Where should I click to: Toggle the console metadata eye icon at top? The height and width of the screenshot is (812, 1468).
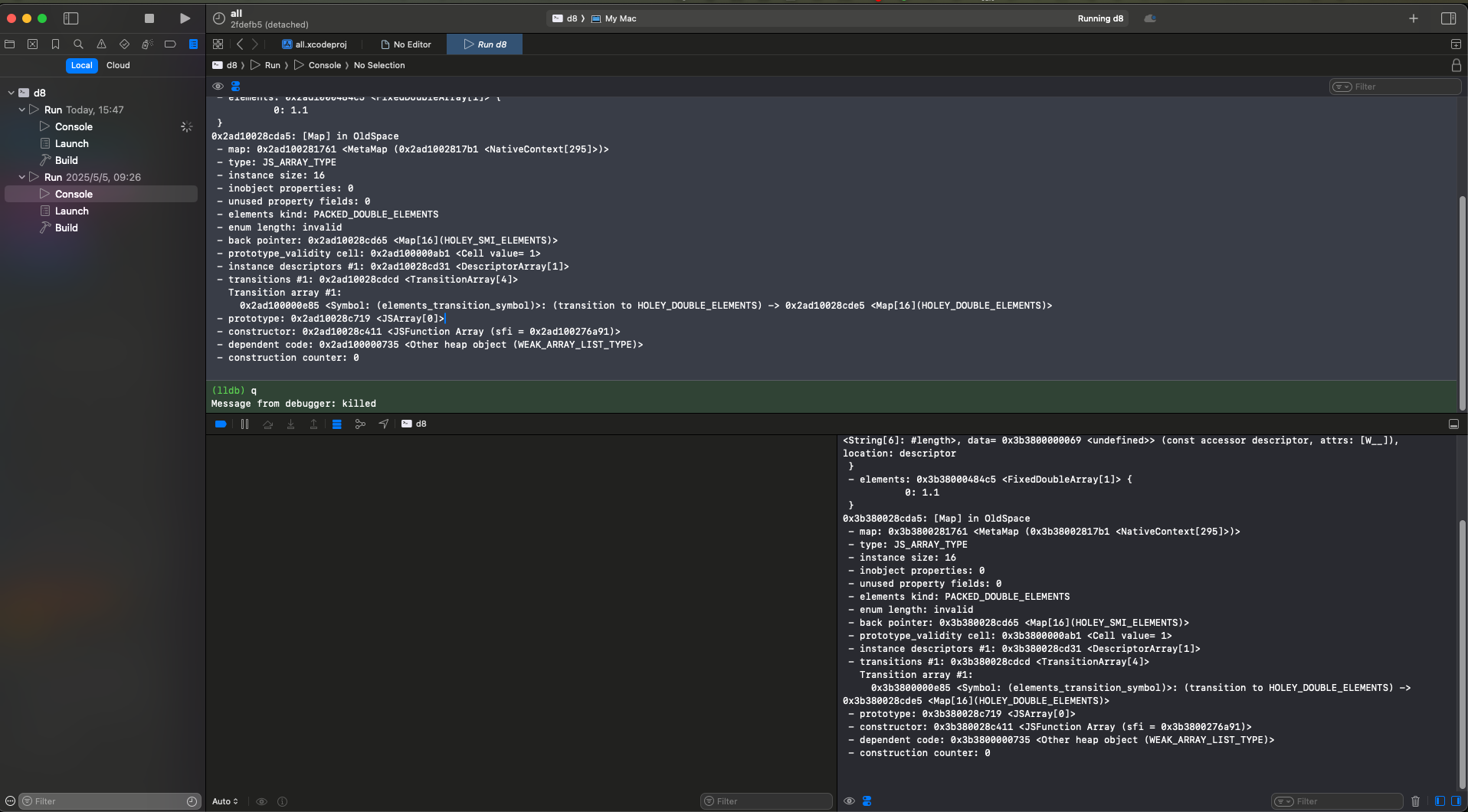[x=218, y=87]
